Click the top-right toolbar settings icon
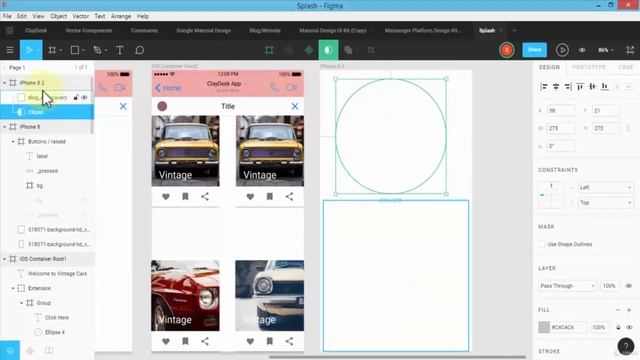640x360 pixels. tap(630, 50)
